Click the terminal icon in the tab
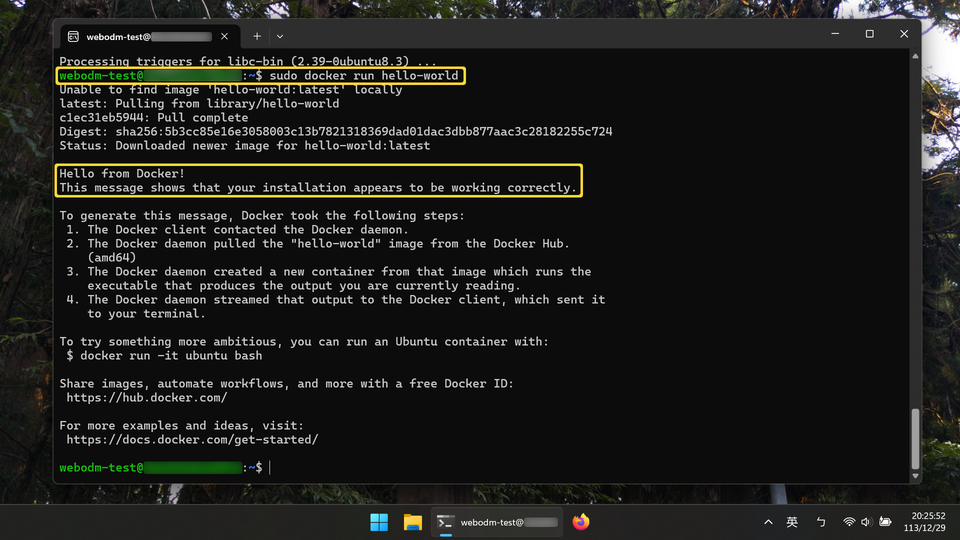Image resolution: width=960 pixels, height=540 pixels. point(73,37)
